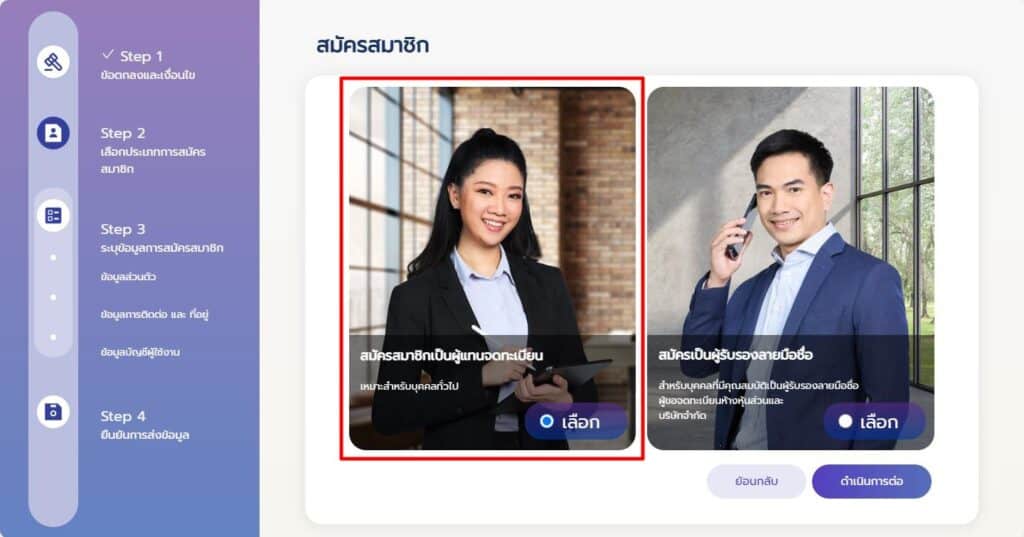Click the save disk icon for Step 4
Viewport: 1024px width, 537px height.
coord(53,412)
